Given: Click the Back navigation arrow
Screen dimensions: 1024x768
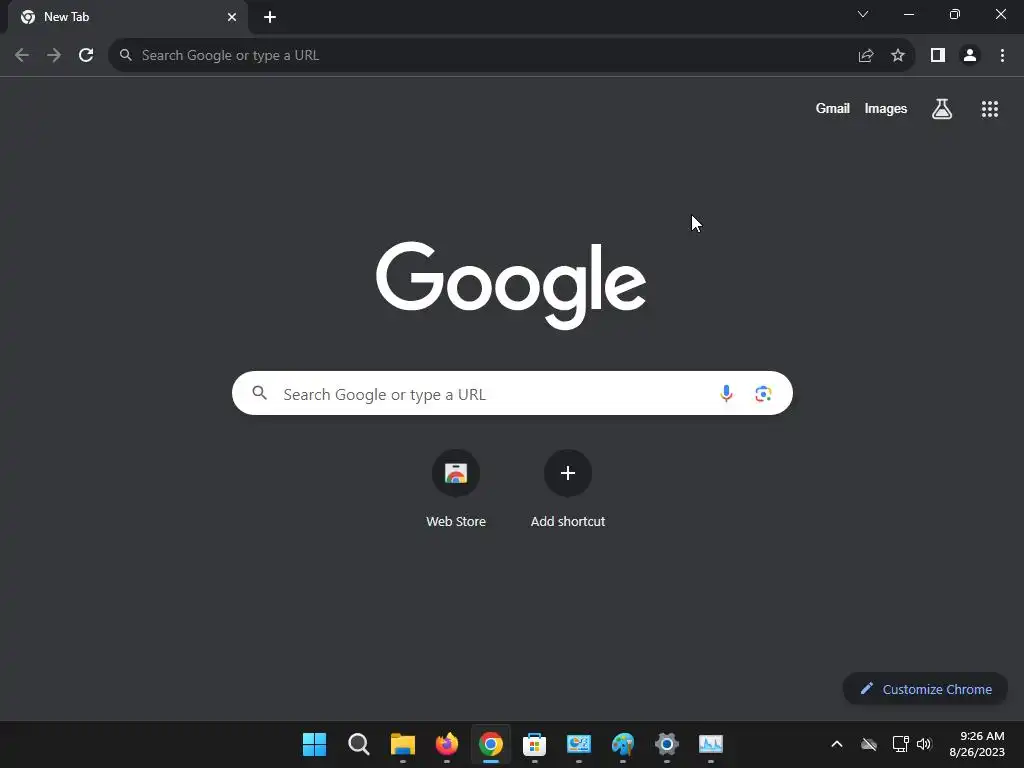Looking at the screenshot, I should coord(22,56).
